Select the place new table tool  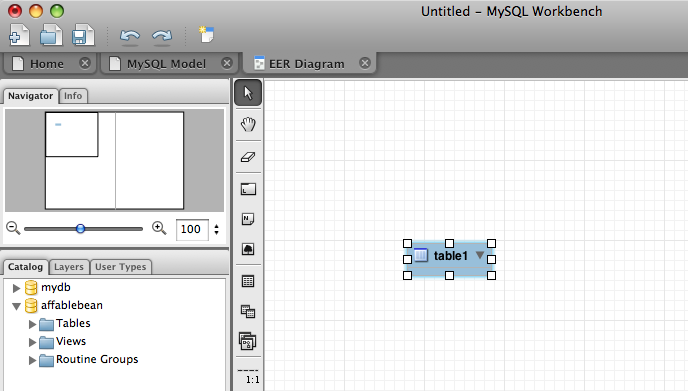(248, 281)
